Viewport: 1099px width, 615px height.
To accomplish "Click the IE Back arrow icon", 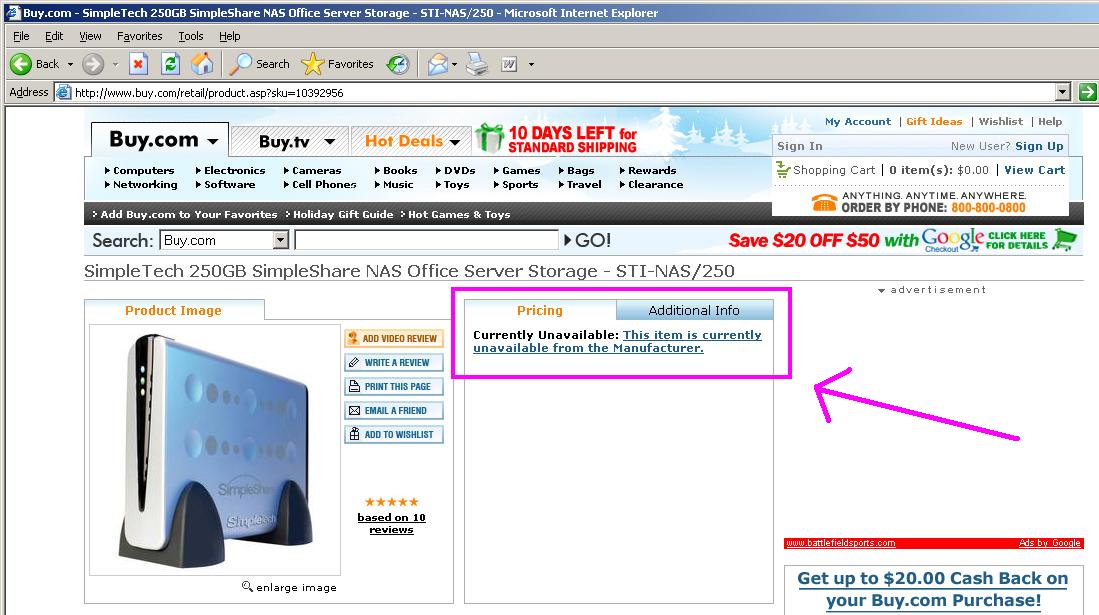I will pos(20,64).
